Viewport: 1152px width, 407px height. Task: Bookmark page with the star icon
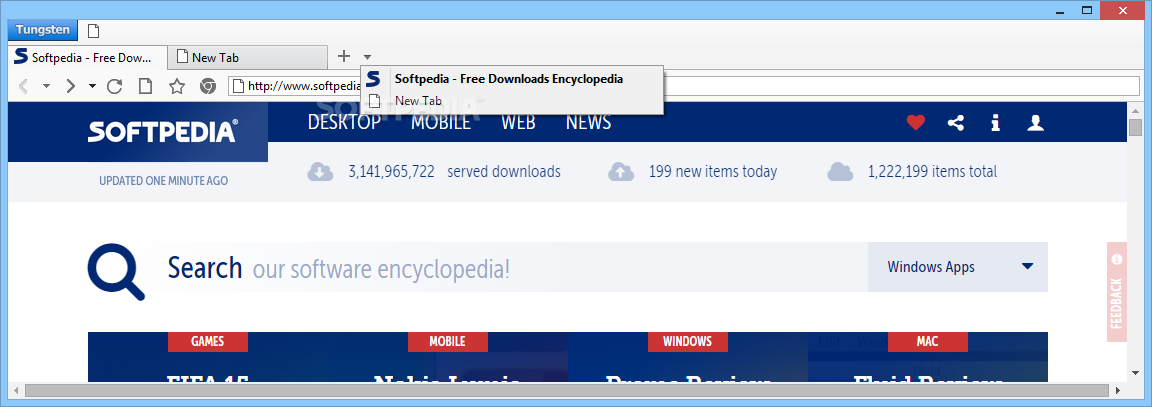point(177,86)
